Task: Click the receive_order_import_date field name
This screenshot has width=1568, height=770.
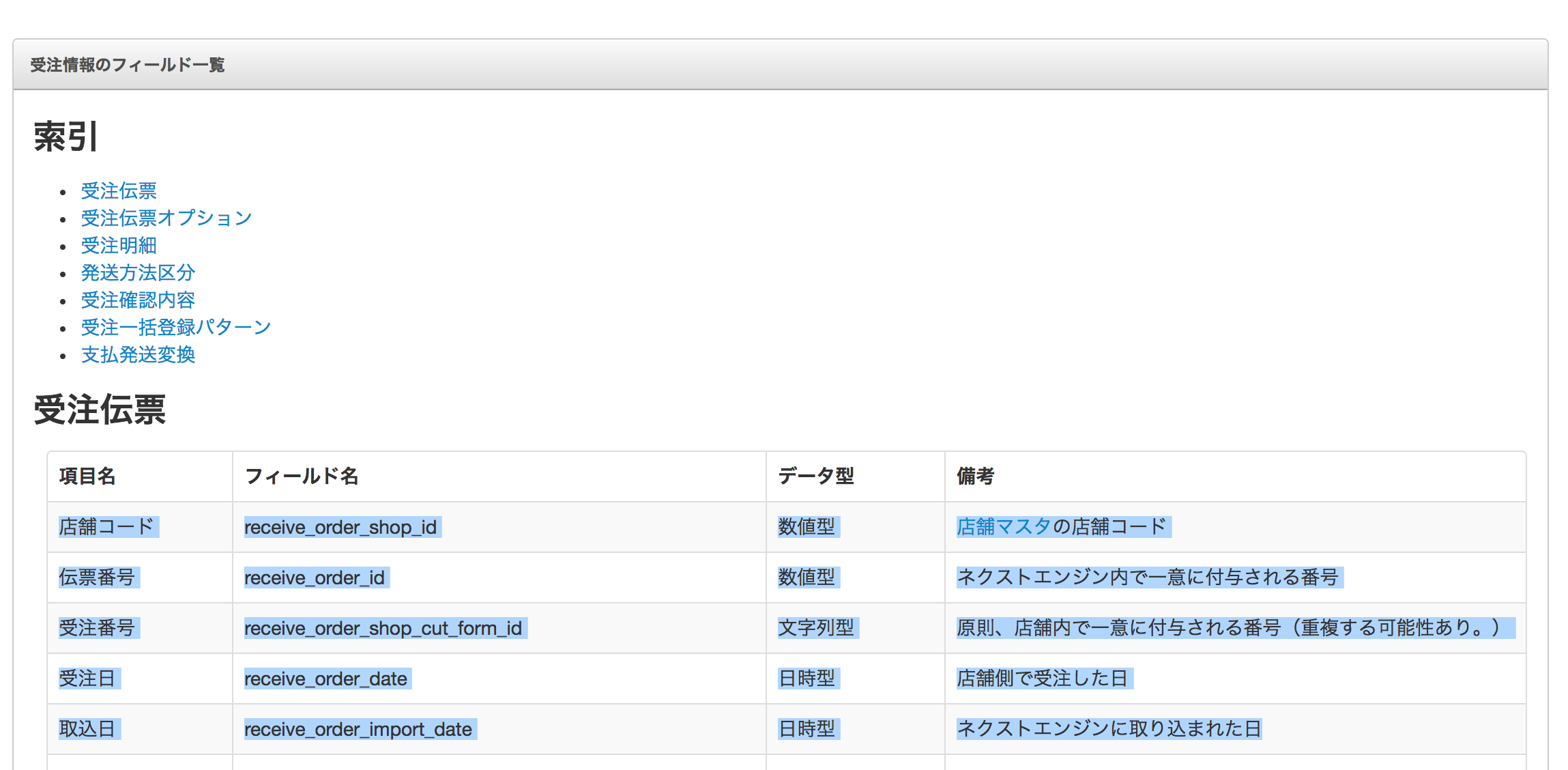Action: tap(358, 729)
